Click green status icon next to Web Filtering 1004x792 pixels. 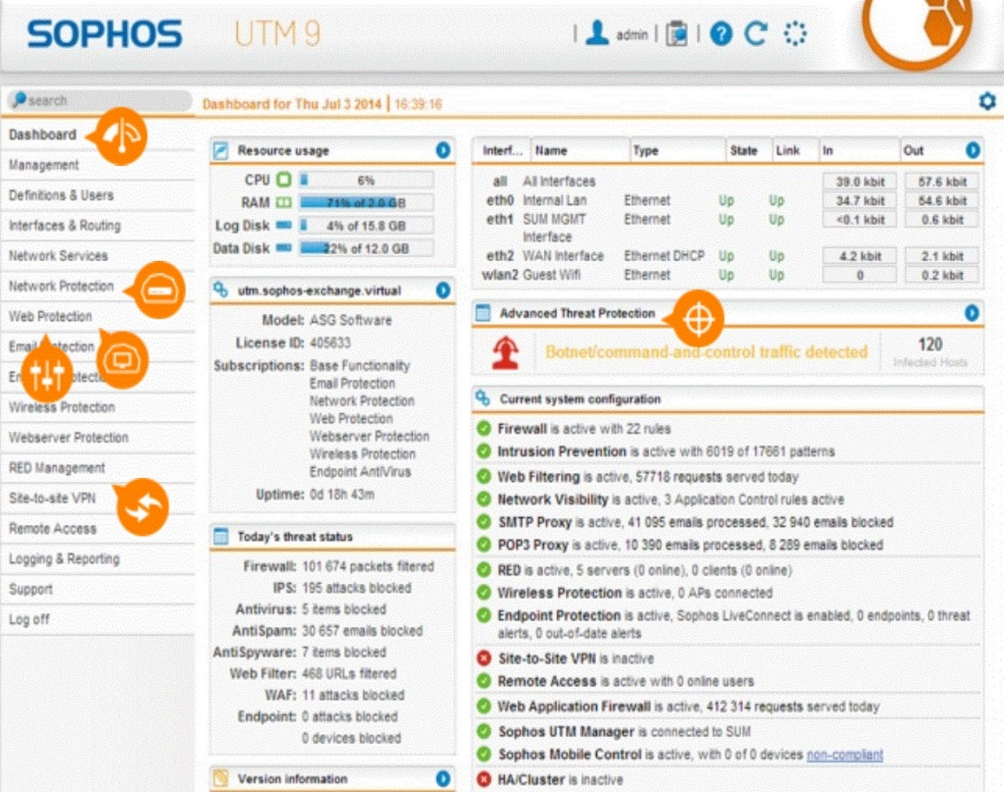pyautogui.click(x=484, y=476)
